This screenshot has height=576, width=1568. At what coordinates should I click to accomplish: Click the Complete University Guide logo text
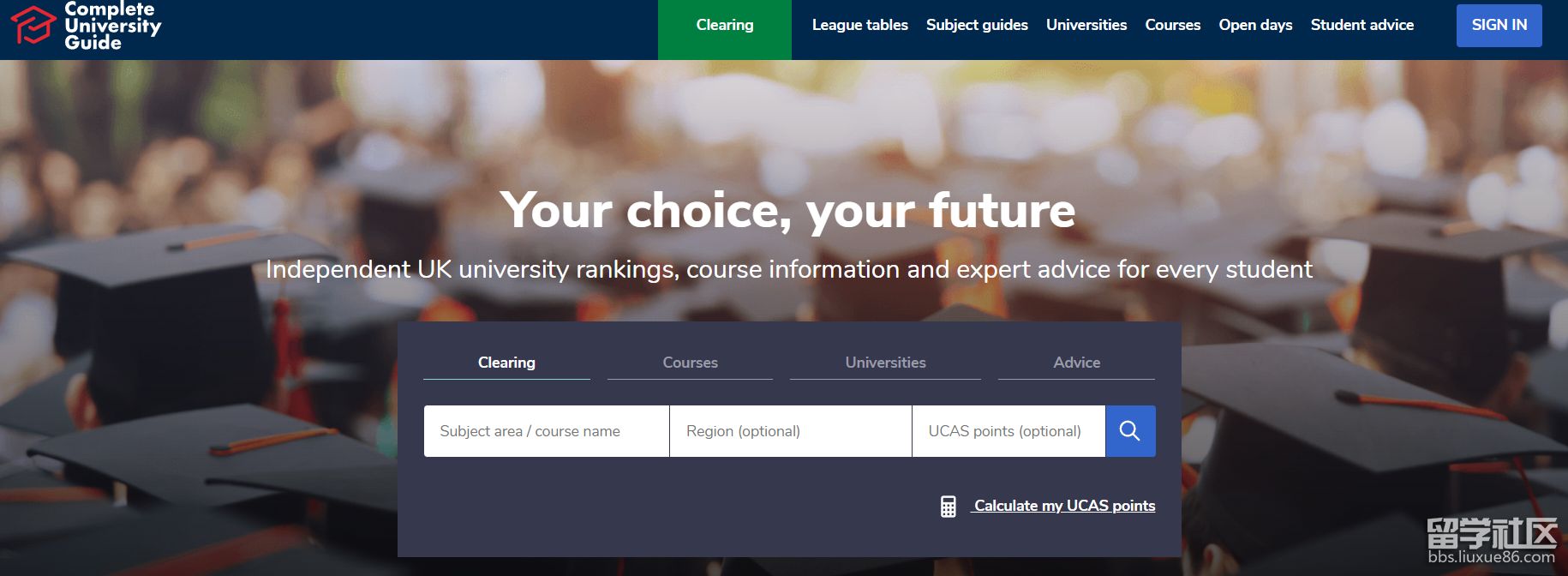point(111,25)
